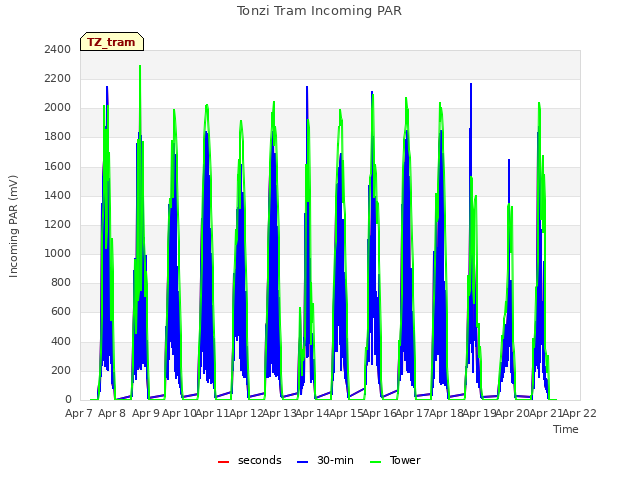Click the 'Incoming PAR (mV)' axis label
640x480 pixels.
[x=13, y=227]
